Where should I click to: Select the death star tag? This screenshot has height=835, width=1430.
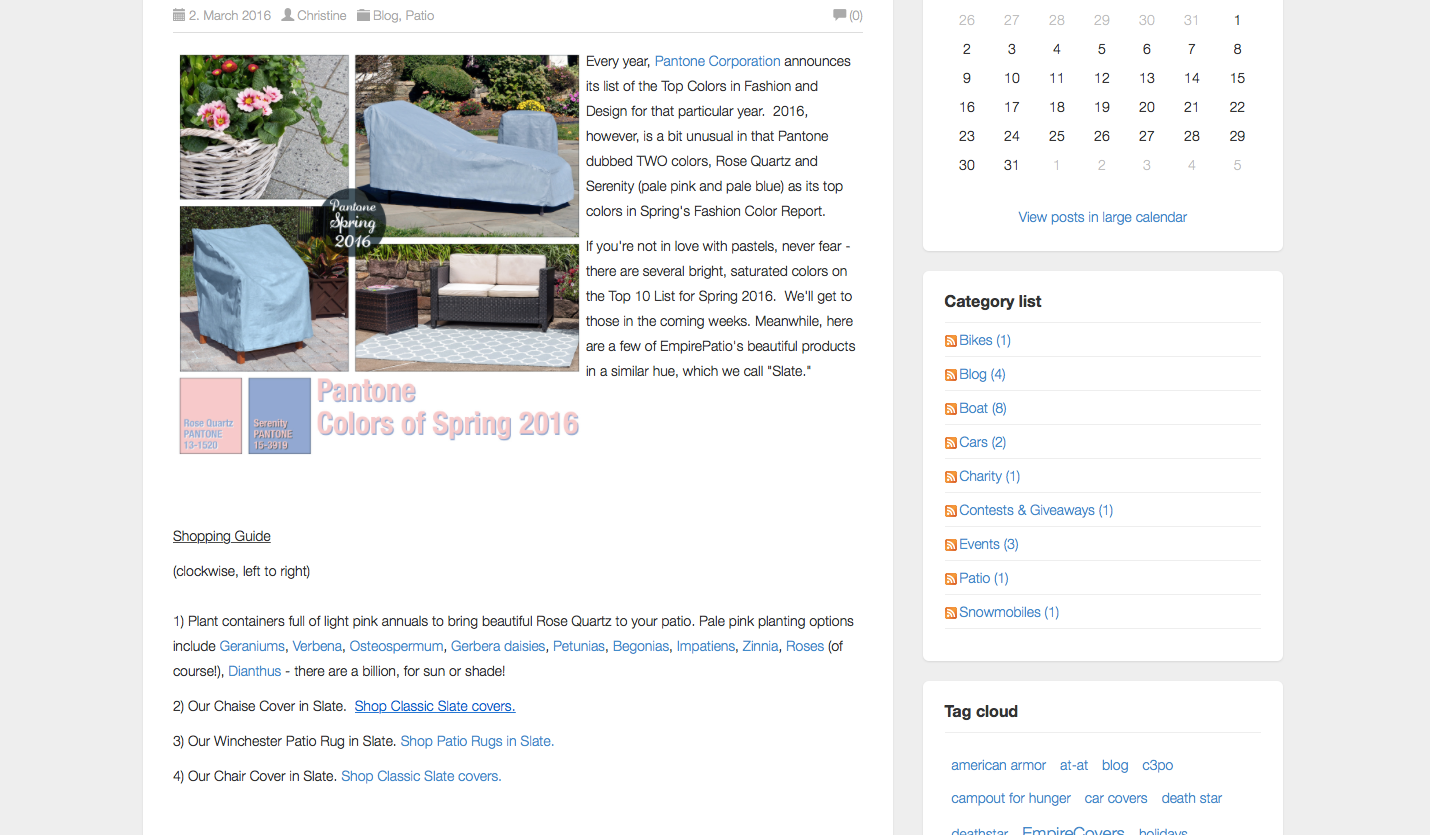1191,798
